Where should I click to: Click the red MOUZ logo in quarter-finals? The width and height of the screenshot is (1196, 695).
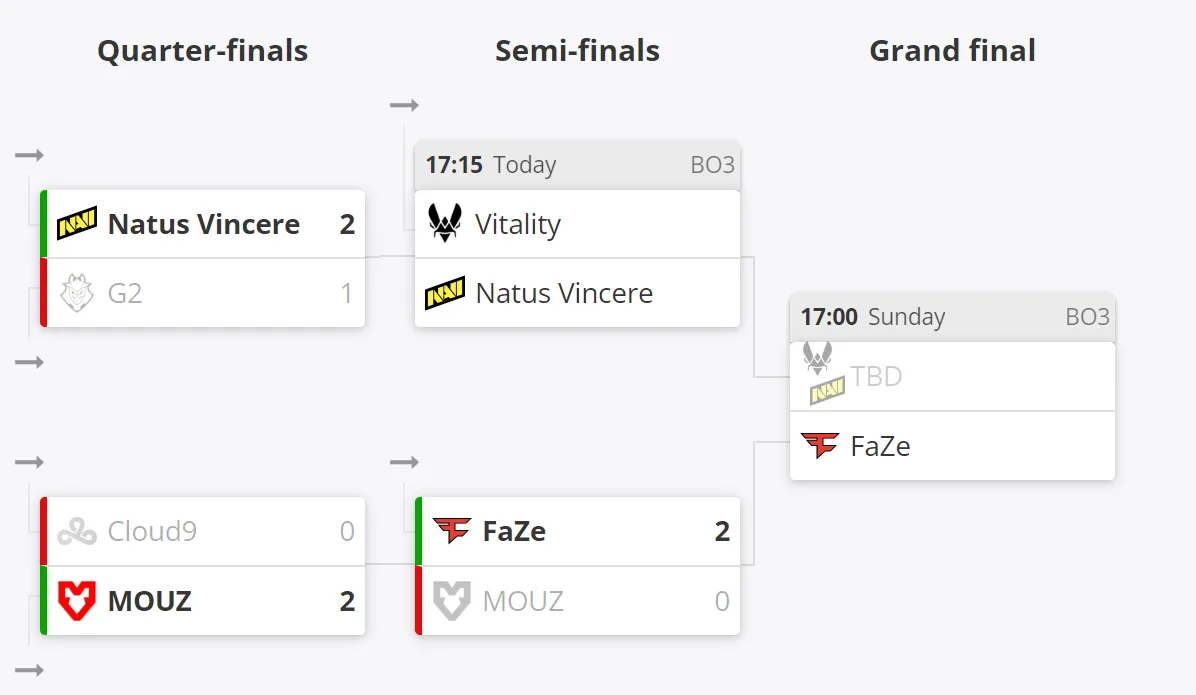pos(77,600)
